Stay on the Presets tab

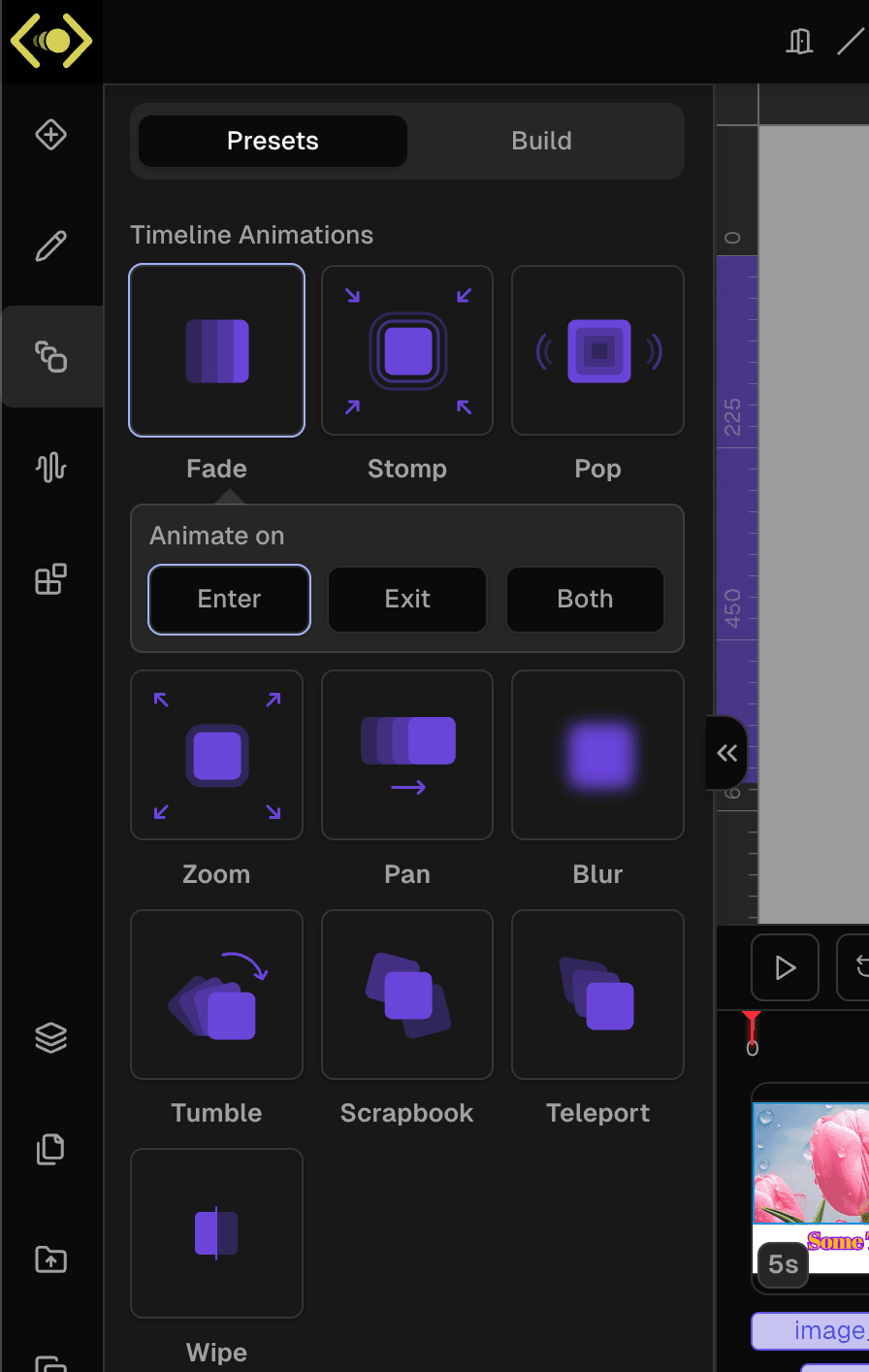click(x=272, y=141)
